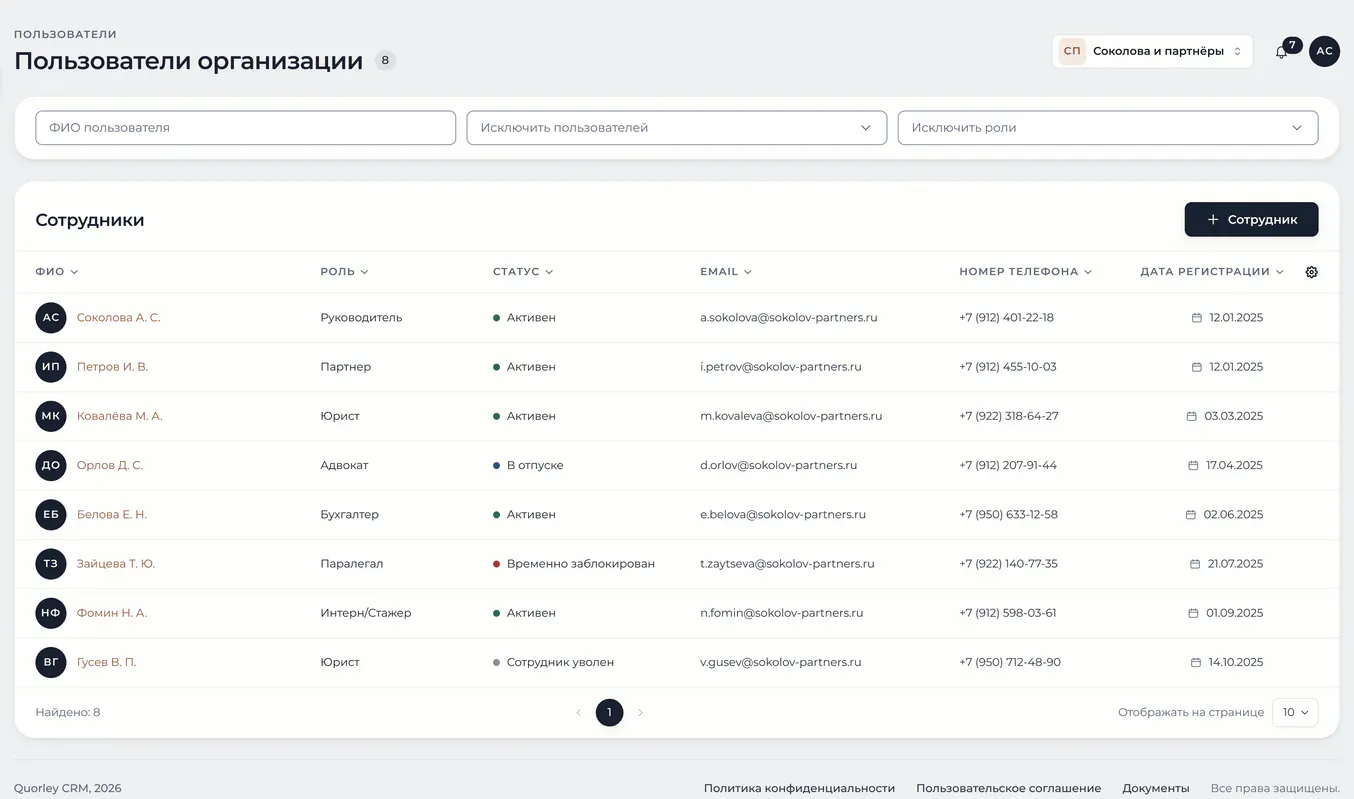Focus the ФИО пользователя search field
1354x799 pixels.
click(246, 128)
